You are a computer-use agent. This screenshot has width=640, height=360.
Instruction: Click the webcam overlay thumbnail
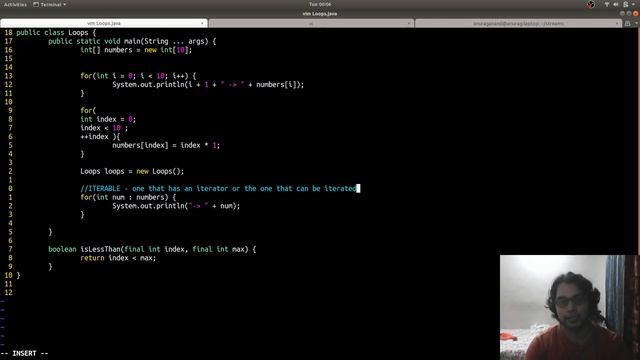click(569, 307)
